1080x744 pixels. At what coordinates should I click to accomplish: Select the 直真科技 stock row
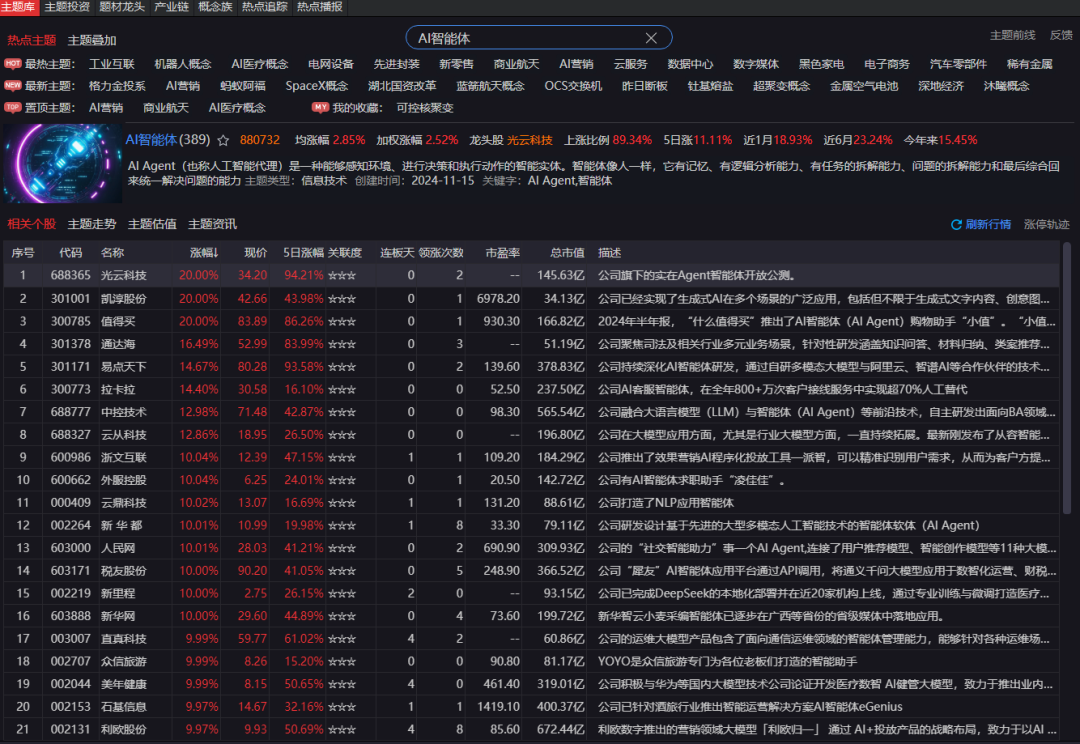(x=531, y=639)
